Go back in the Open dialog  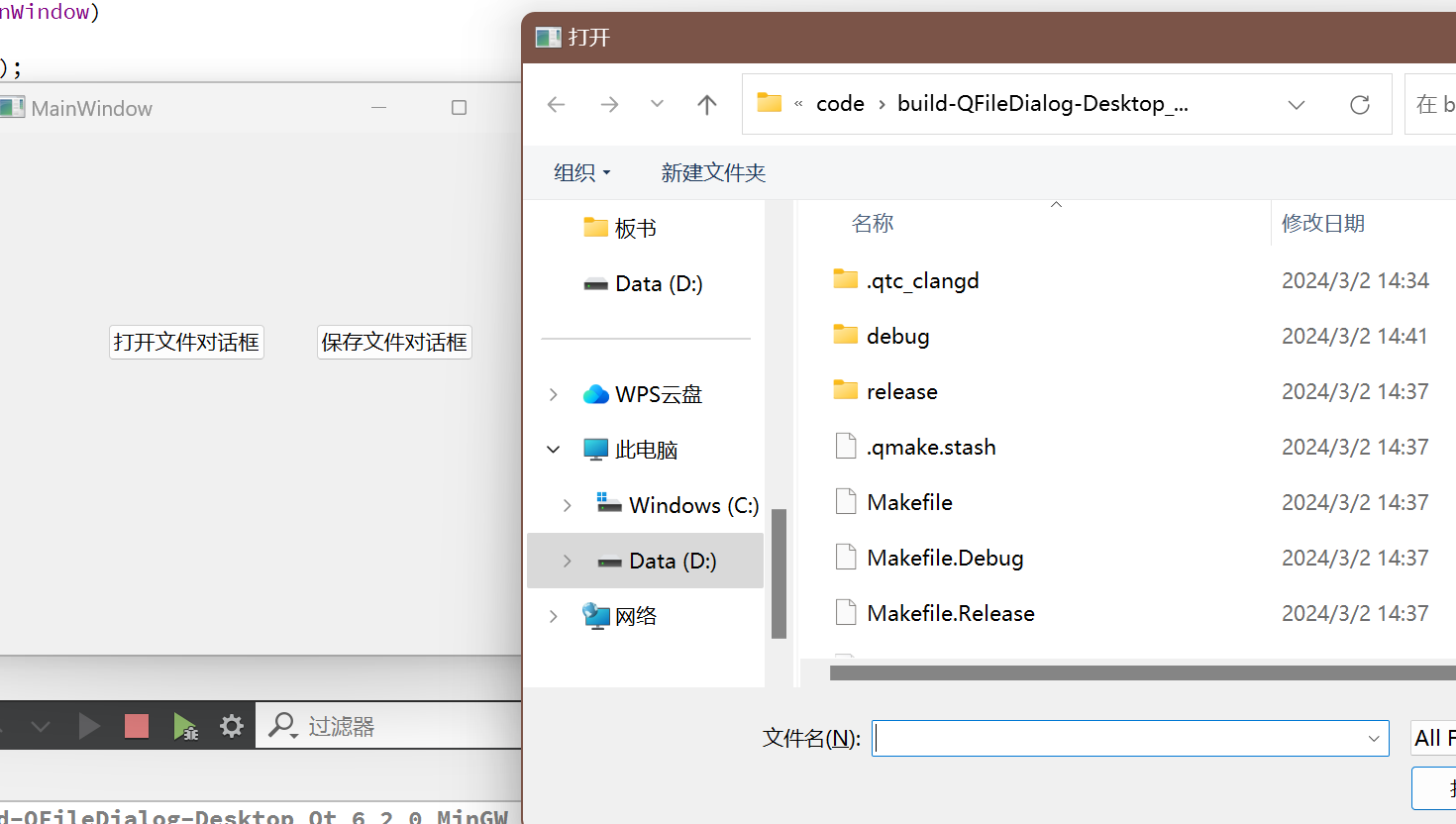(x=557, y=104)
